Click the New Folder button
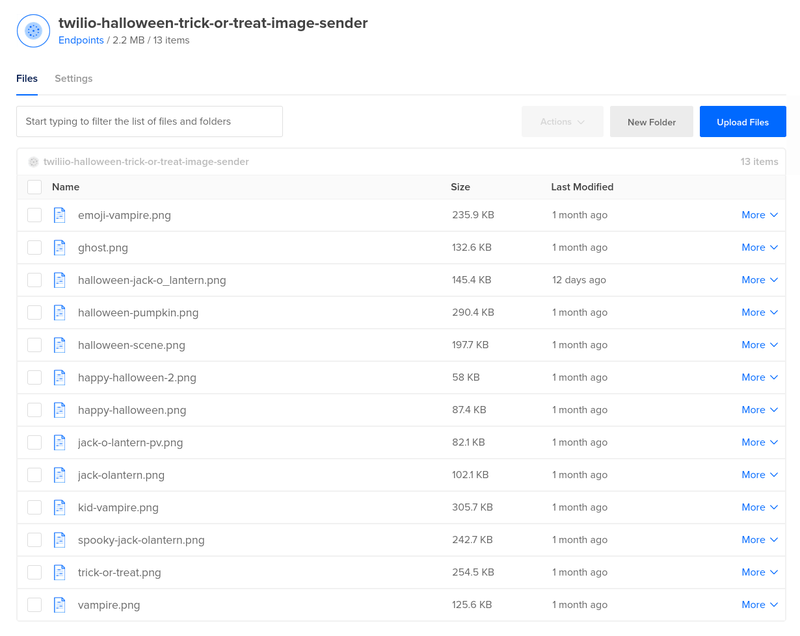Screen dimensions: 800x636 coord(652,122)
